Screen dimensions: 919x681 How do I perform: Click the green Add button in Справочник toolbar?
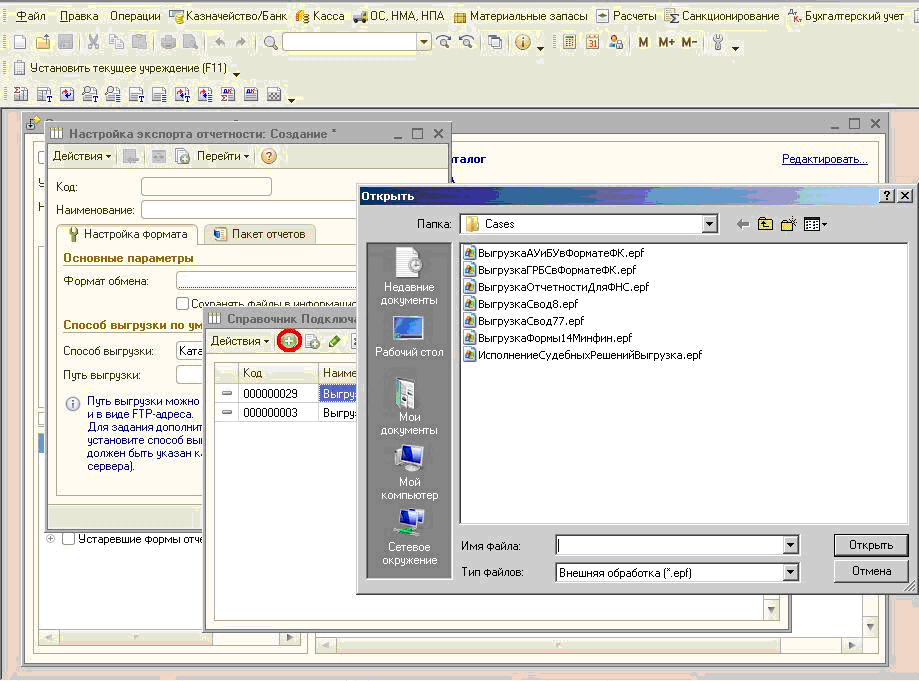point(289,341)
